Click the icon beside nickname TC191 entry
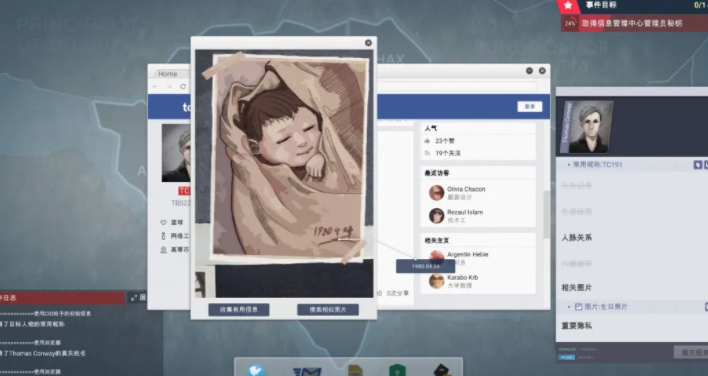This screenshot has width=708, height=376. pos(698,165)
